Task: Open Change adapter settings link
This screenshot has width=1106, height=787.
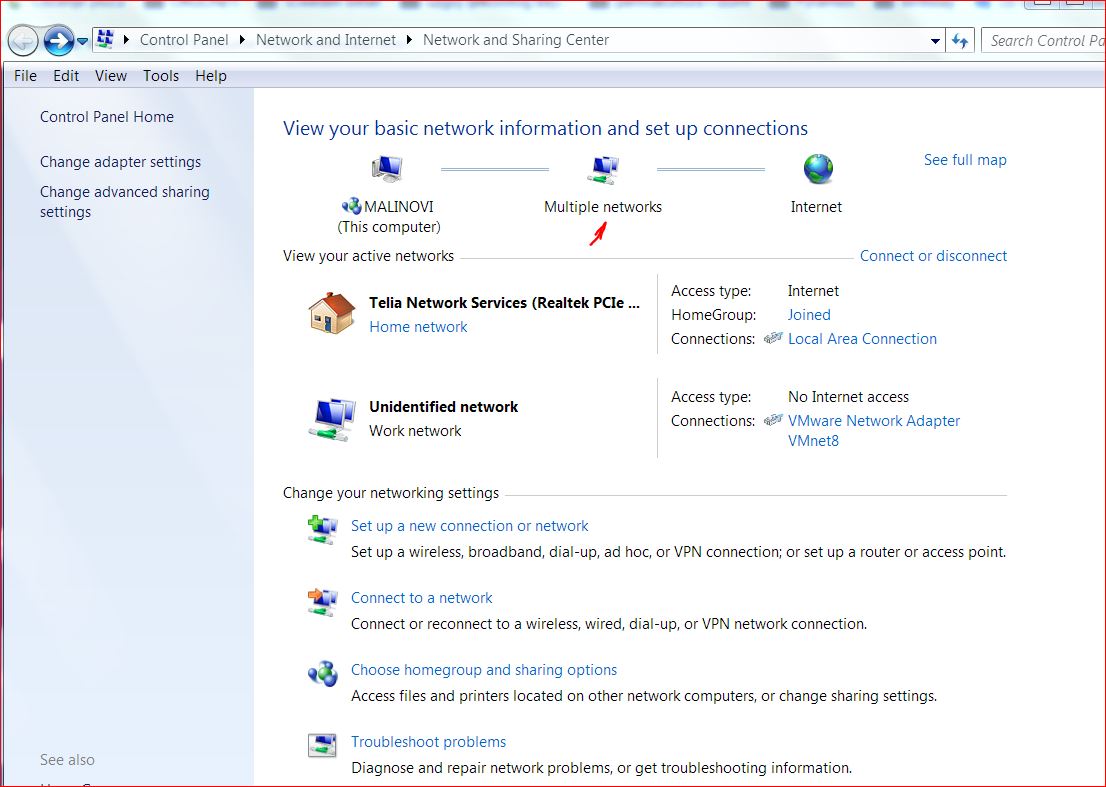Action: tap(120, 162)
